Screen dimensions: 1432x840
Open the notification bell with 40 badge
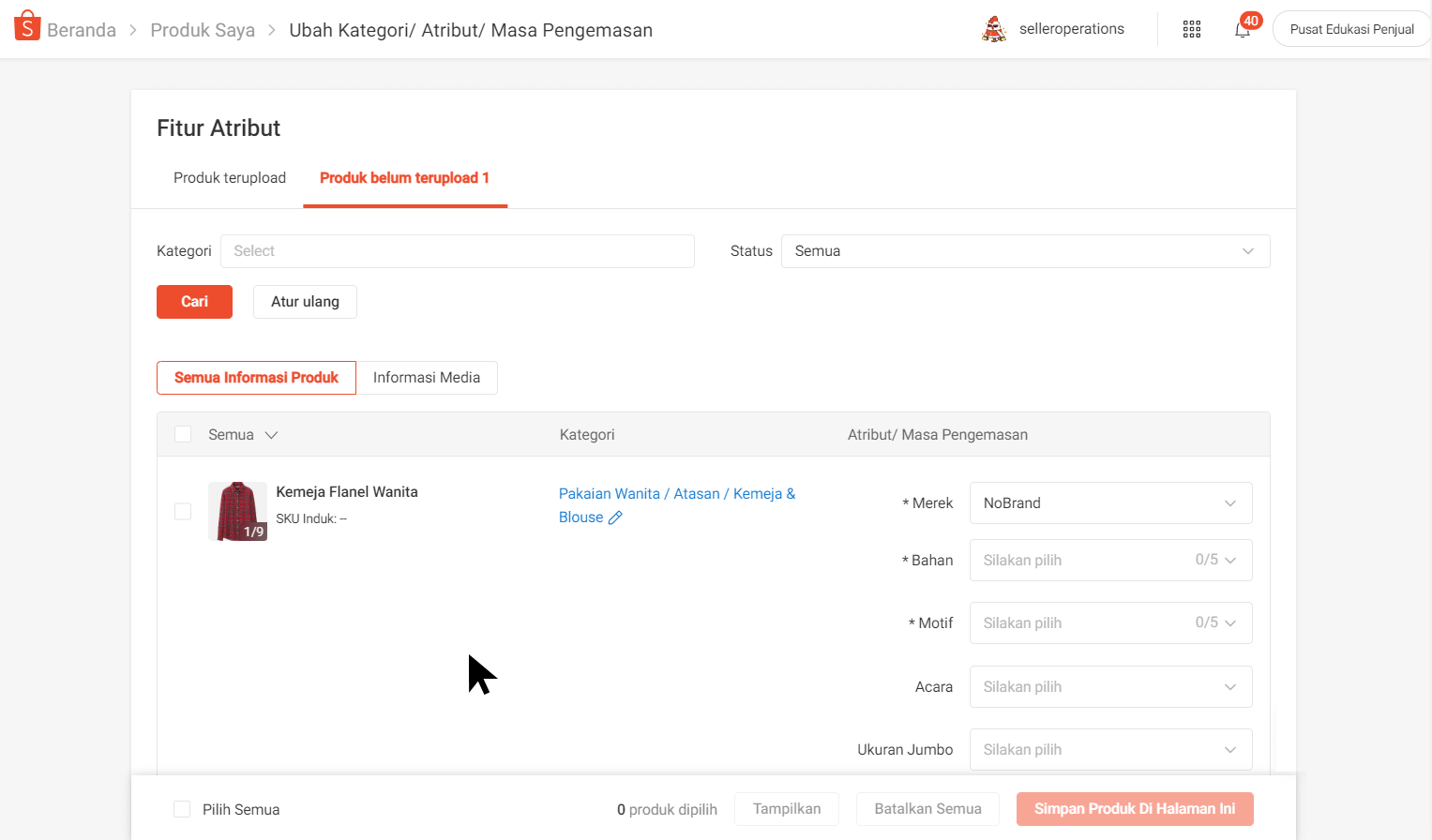click(1243, 29)
